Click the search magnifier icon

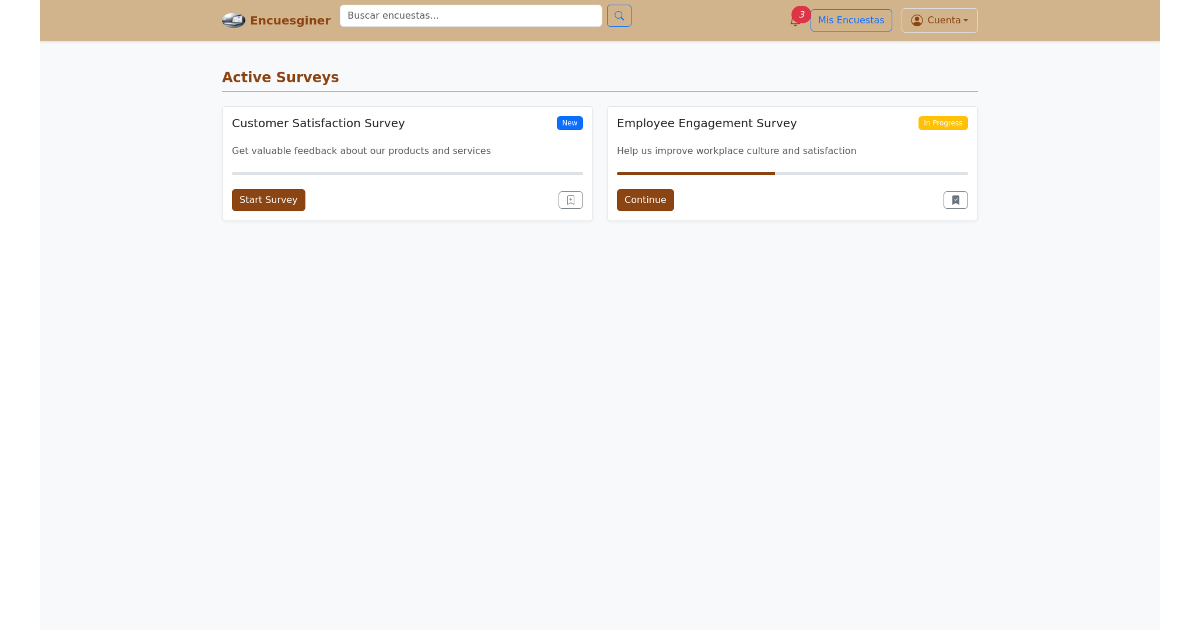point(619,15)
